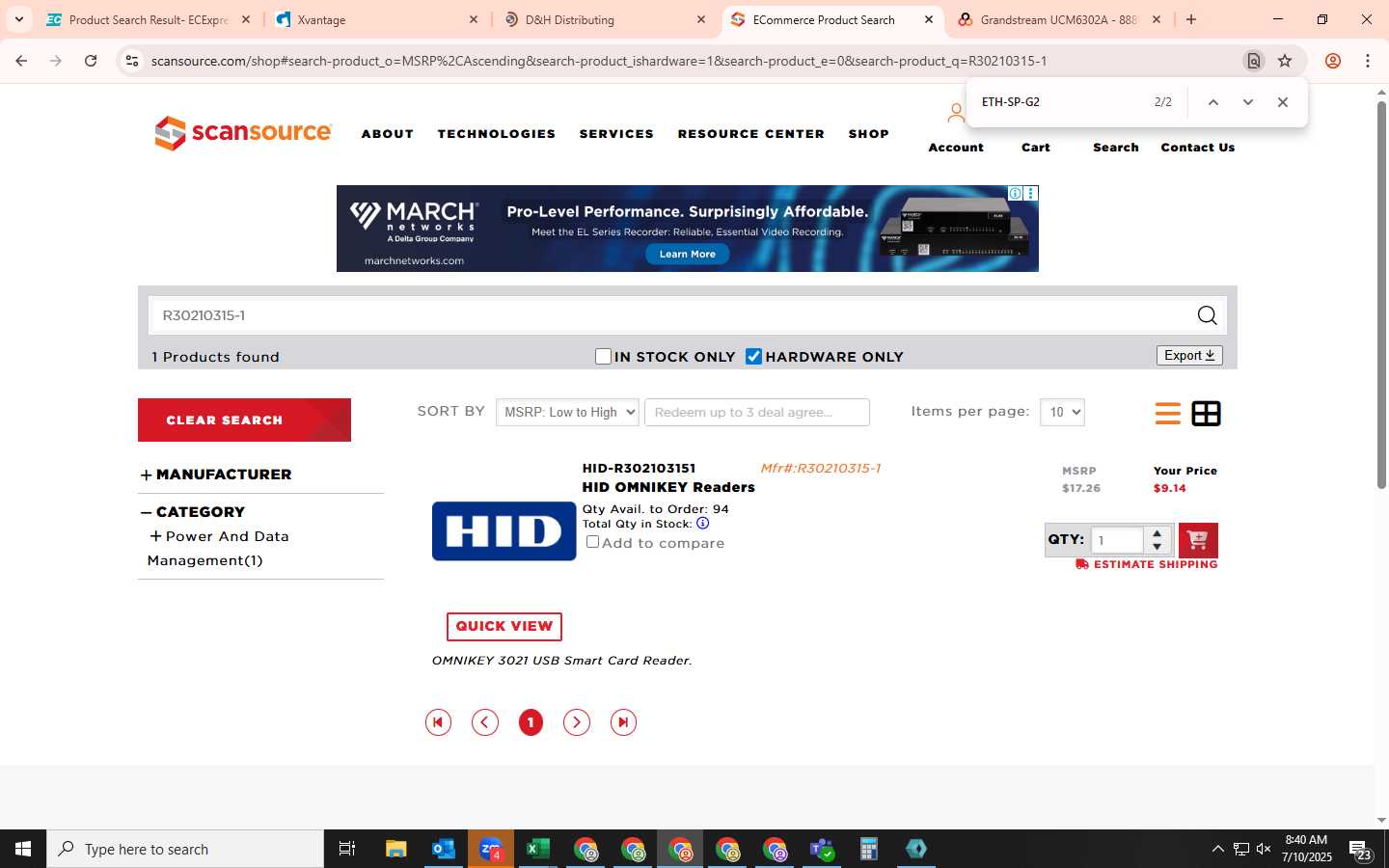Screen dimensions: 1389x868
Task: Add HID OMNIKEY reader to cart
Action: click(1198, 540)
